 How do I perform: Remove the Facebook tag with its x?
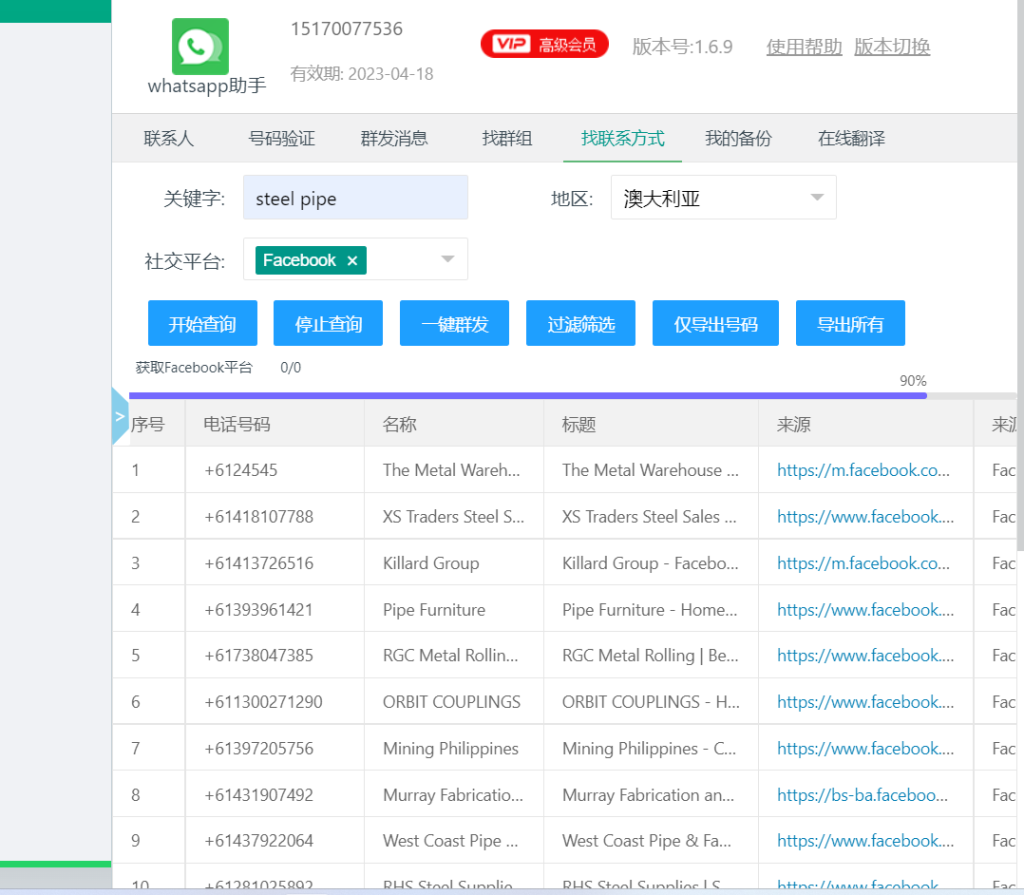tap(352, 261)
